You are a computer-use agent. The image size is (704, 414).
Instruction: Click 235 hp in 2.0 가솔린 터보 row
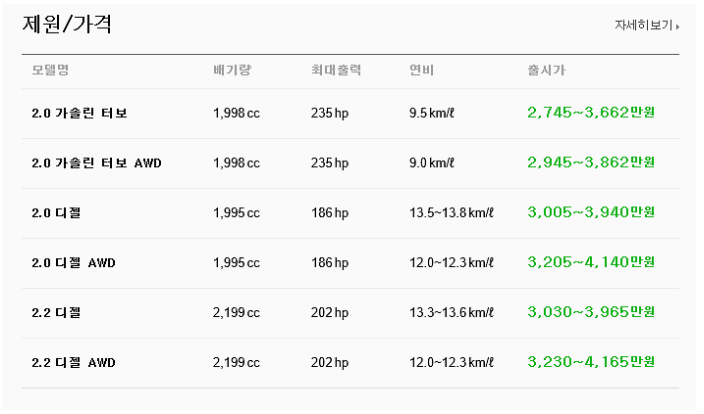[330, 113]
